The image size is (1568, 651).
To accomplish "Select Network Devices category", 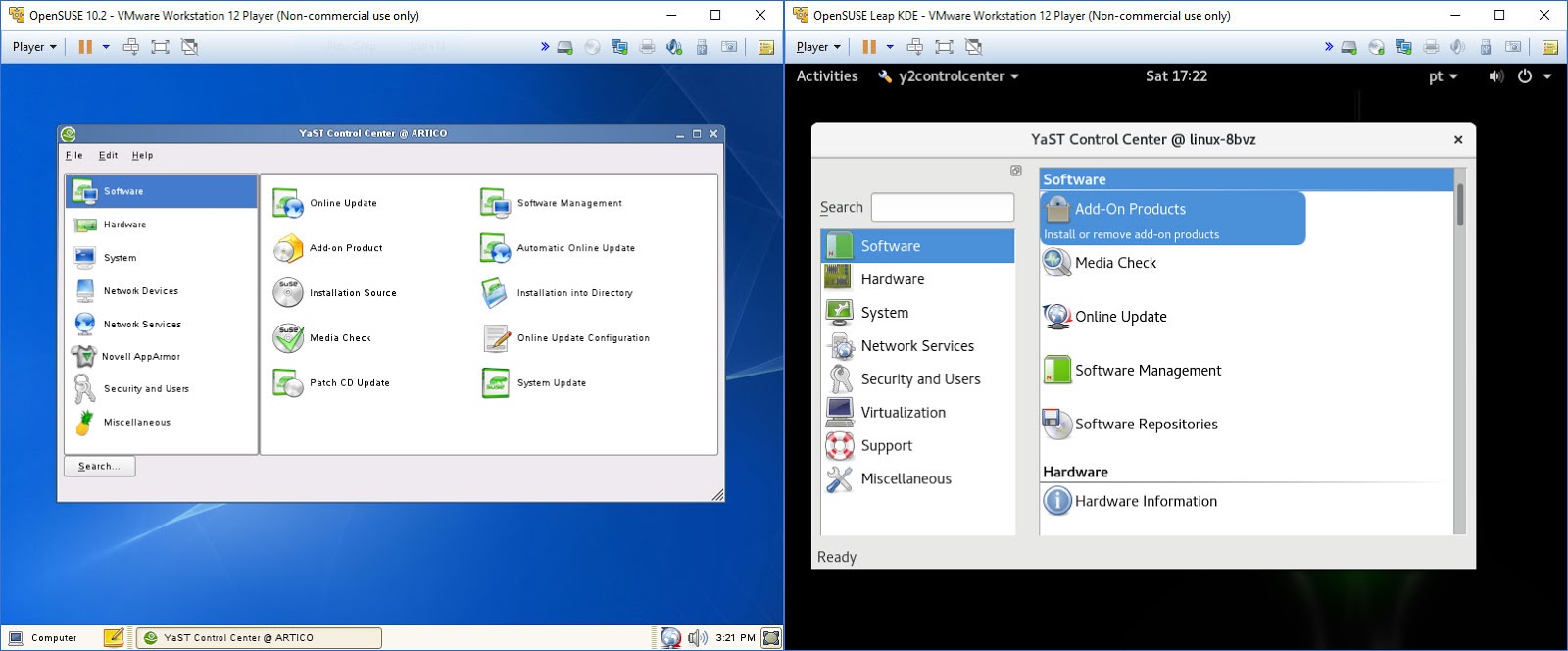I will coord(162,291).
